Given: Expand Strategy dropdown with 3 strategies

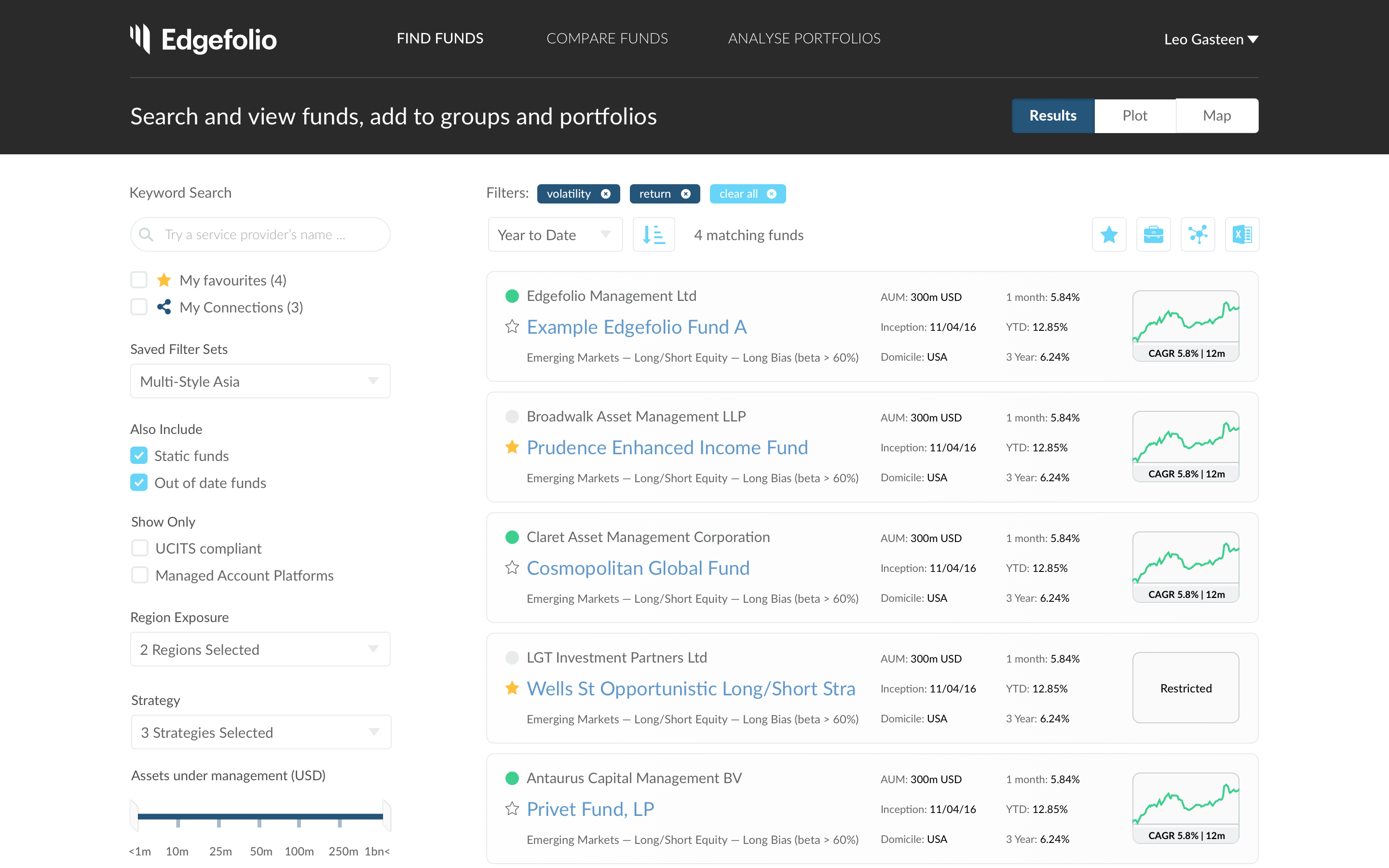Looking at the screenshot, I should 261,732.
